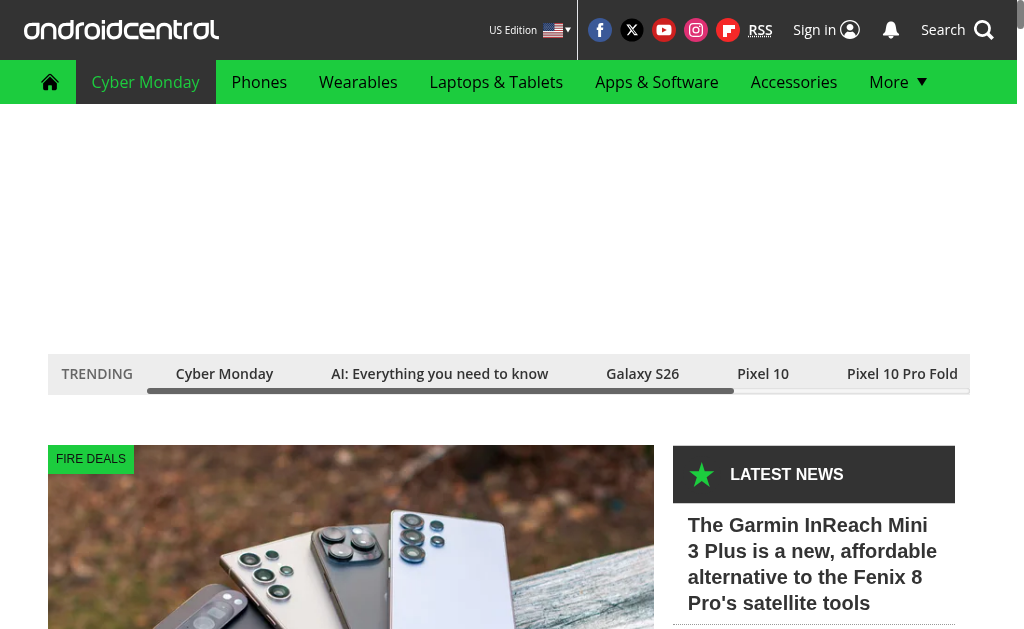Screen dimensions: 1024x629
Task: Click the trending bar horizontal scrollbar
Action: tap(440, 391)
